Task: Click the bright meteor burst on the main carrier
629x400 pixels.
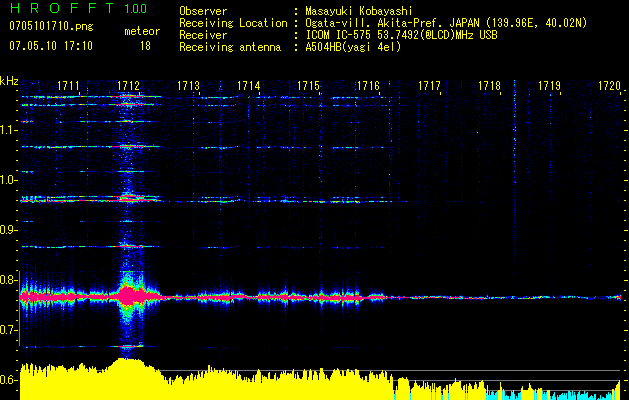Action: 128,297
